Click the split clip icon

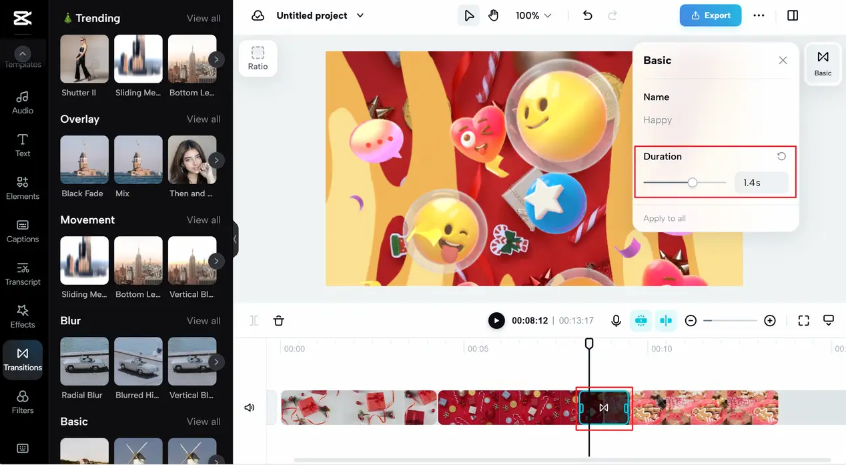254,321
